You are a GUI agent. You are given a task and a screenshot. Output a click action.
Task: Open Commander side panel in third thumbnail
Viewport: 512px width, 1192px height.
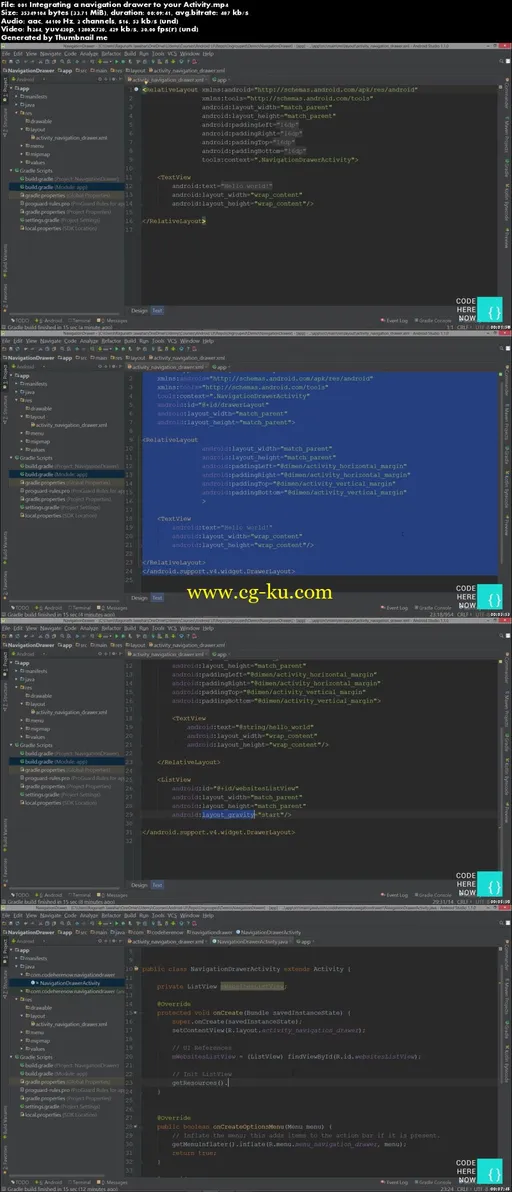click(507, 666)
